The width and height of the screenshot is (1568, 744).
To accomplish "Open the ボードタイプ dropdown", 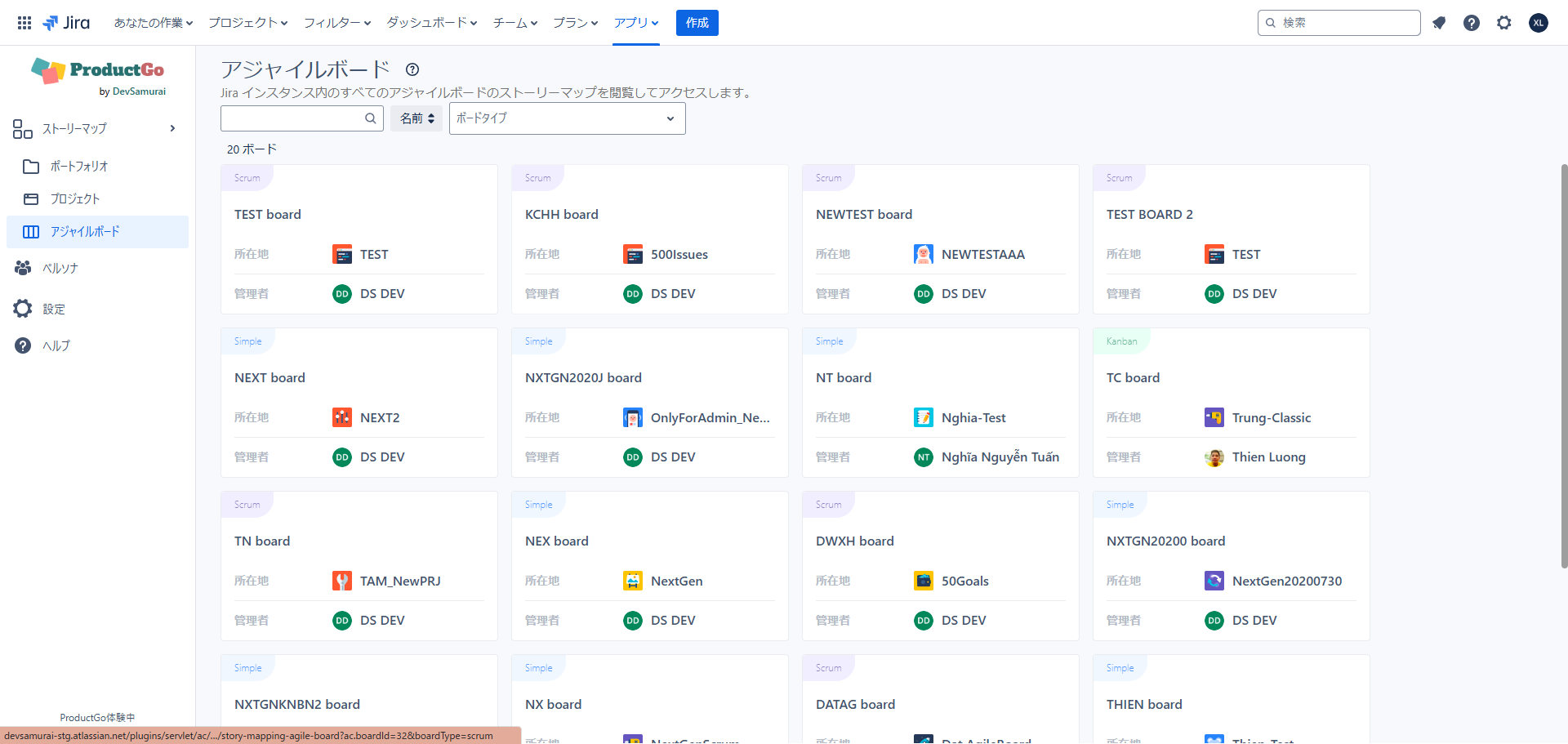I will [x=567, y=118].
